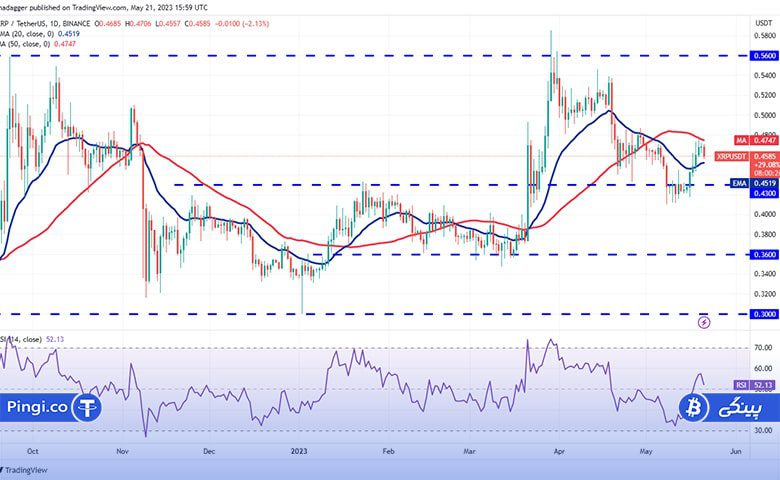The width and height of the screenshot is (780, 480).
Task: Click the blue 0.5600 price label
Action: coord(764,56)
